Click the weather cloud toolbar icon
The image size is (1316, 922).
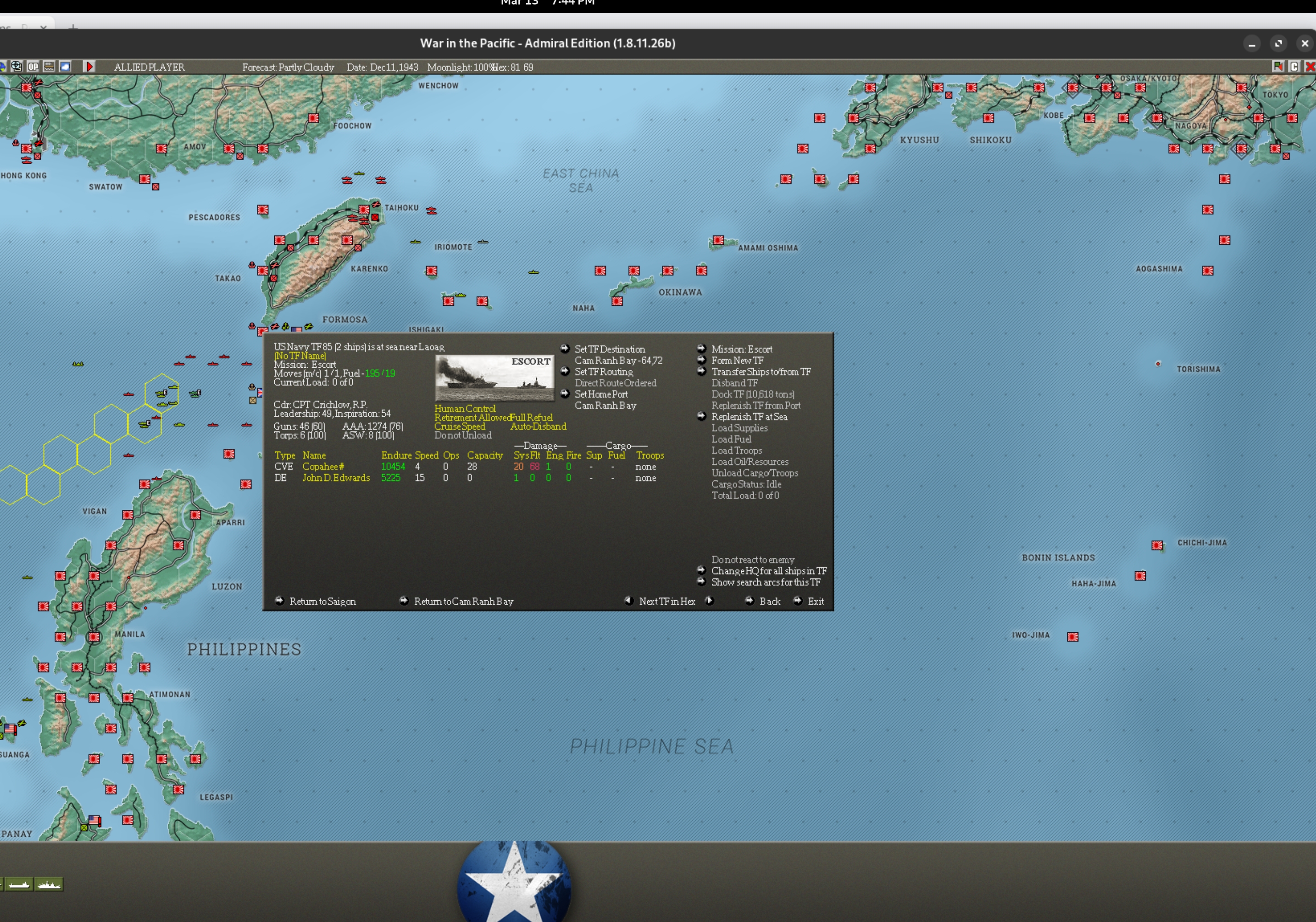[x=65, y=66]
